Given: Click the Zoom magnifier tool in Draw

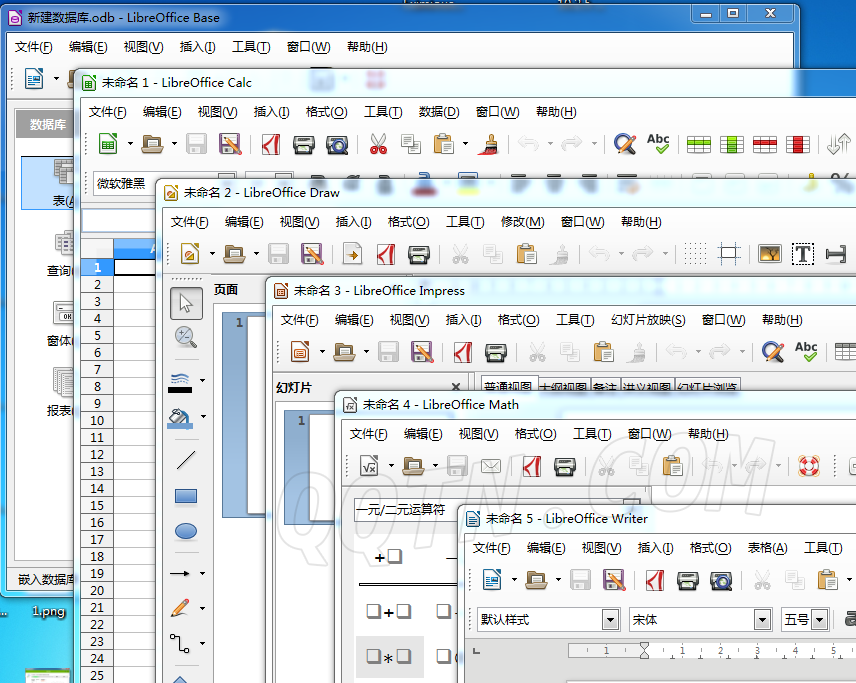Looking at the screenshot, I should coord(185,337).
